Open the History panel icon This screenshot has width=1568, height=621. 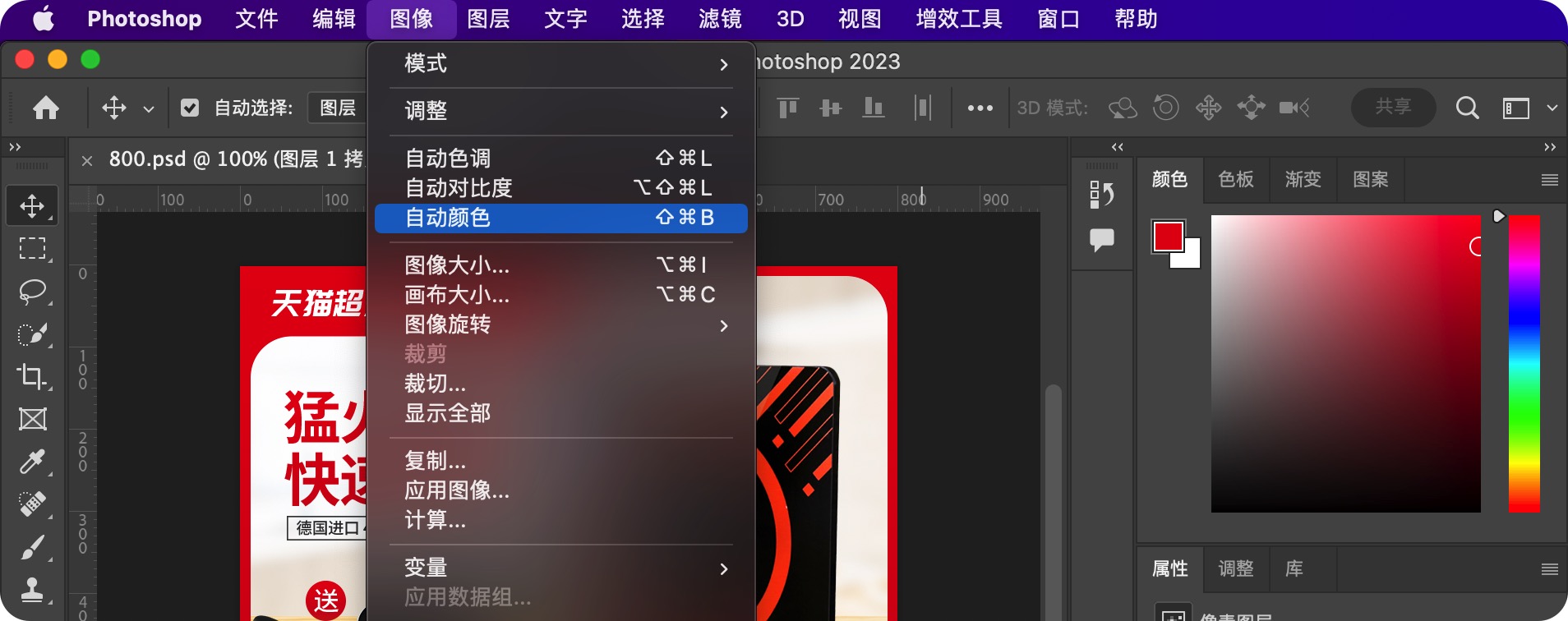point(1101,195)
